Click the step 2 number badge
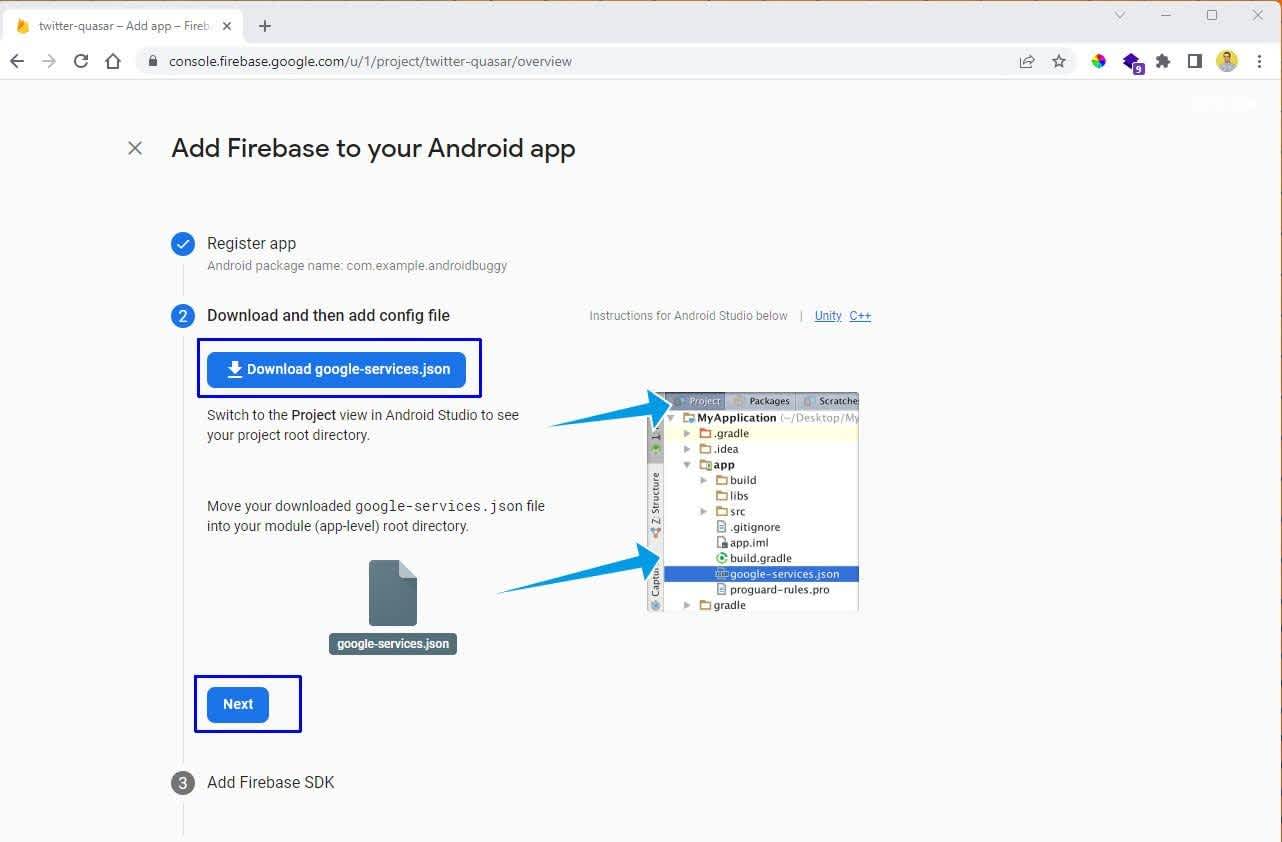The width and height of the screenshot is (1282, 842). pyautogui.click(x=183, y=316)
